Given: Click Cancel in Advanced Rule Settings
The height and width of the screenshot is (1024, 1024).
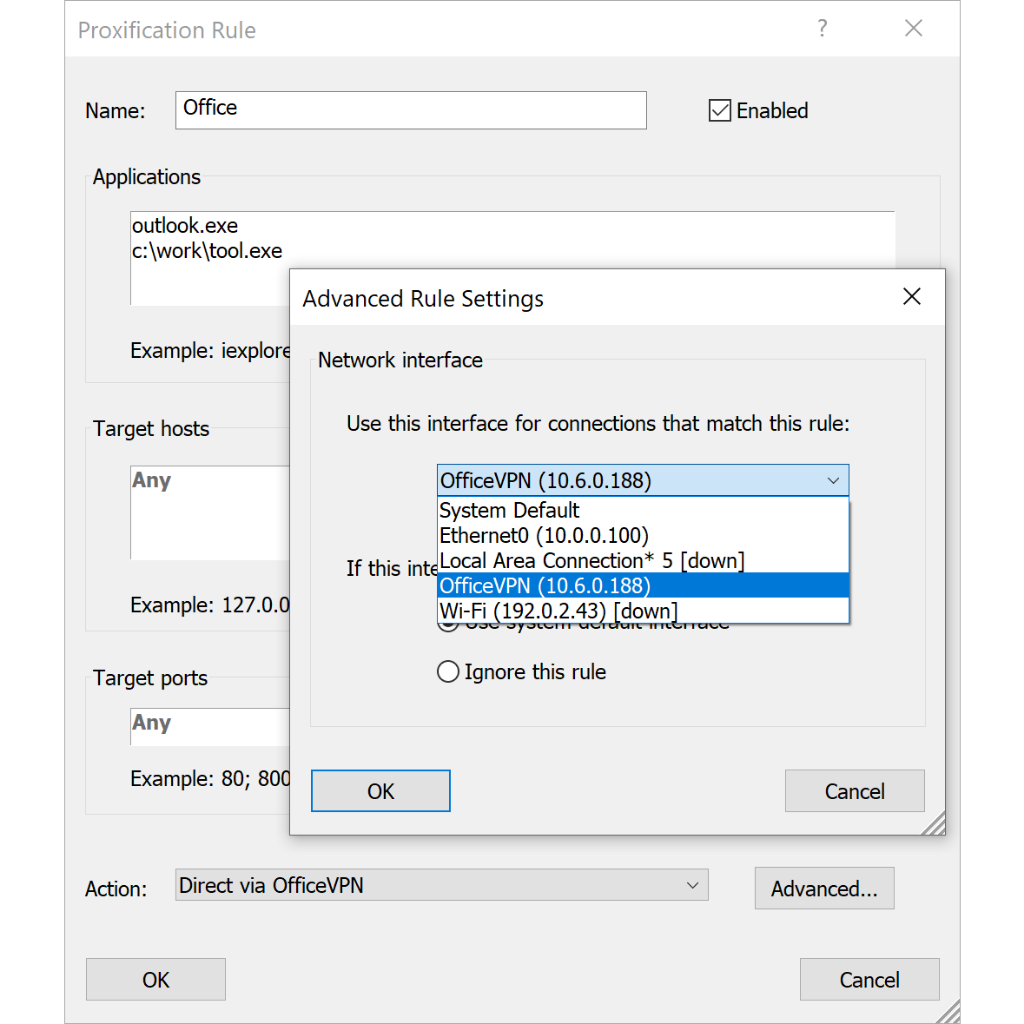Looking at the screenshot, I should point(854,791).
